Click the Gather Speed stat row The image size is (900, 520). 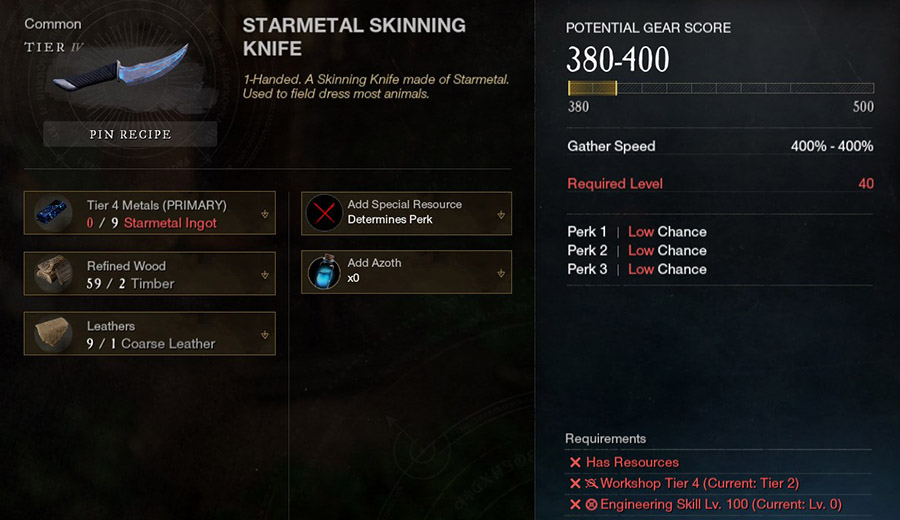point(720,146)
